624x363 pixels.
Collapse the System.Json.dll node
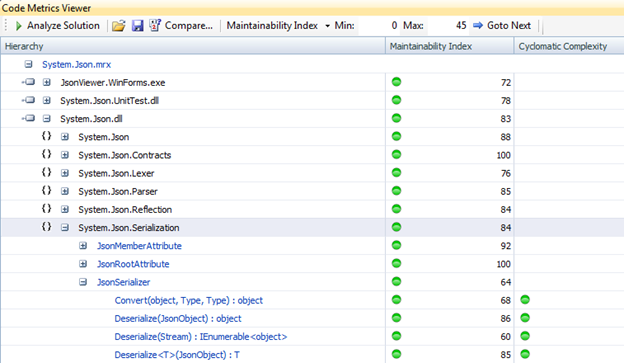tap(47, 119)
